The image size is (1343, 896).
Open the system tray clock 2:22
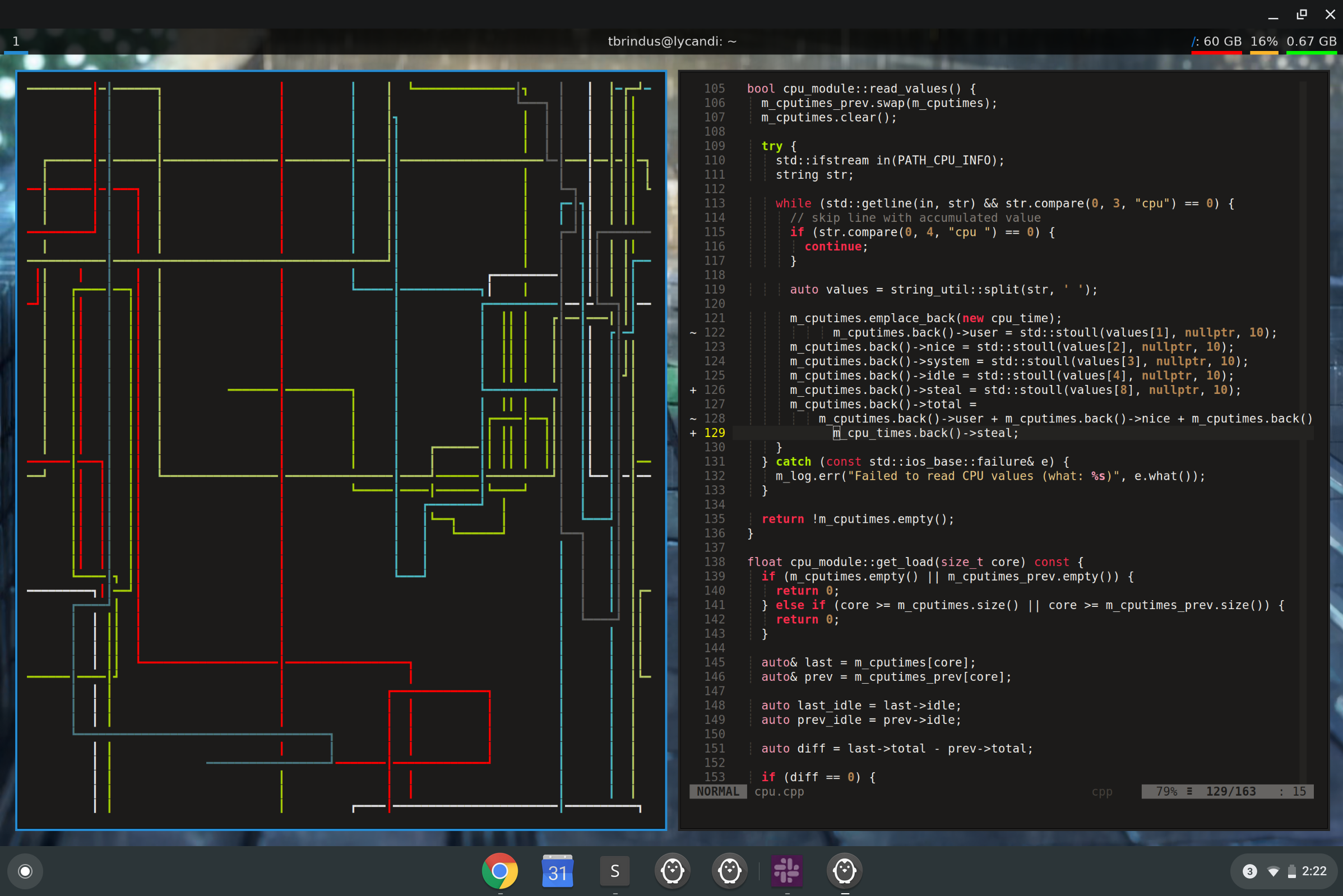click(x=1313, y=871)
